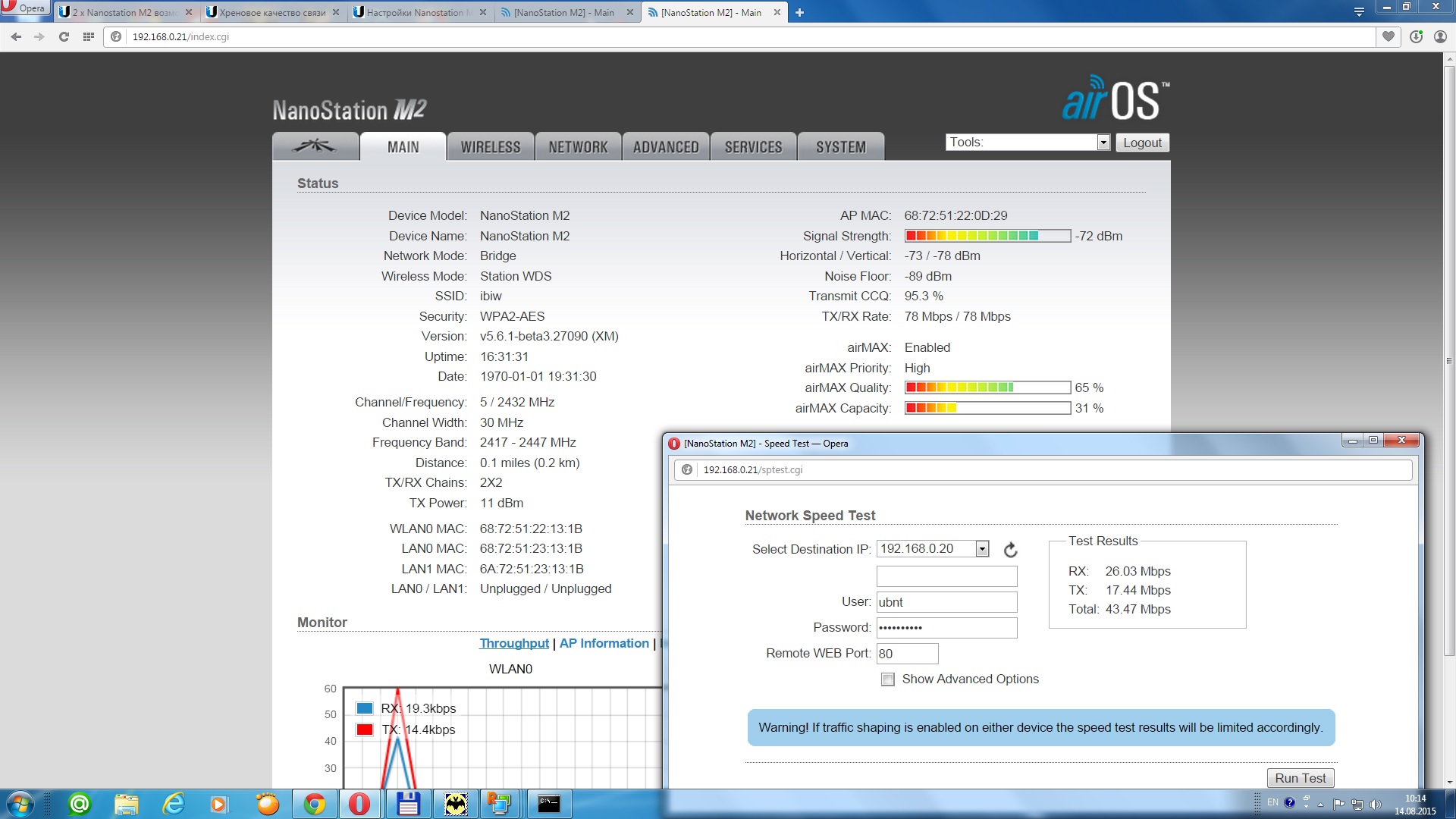
Task: Open a new browser tab with plus
Action: [799, 12]
